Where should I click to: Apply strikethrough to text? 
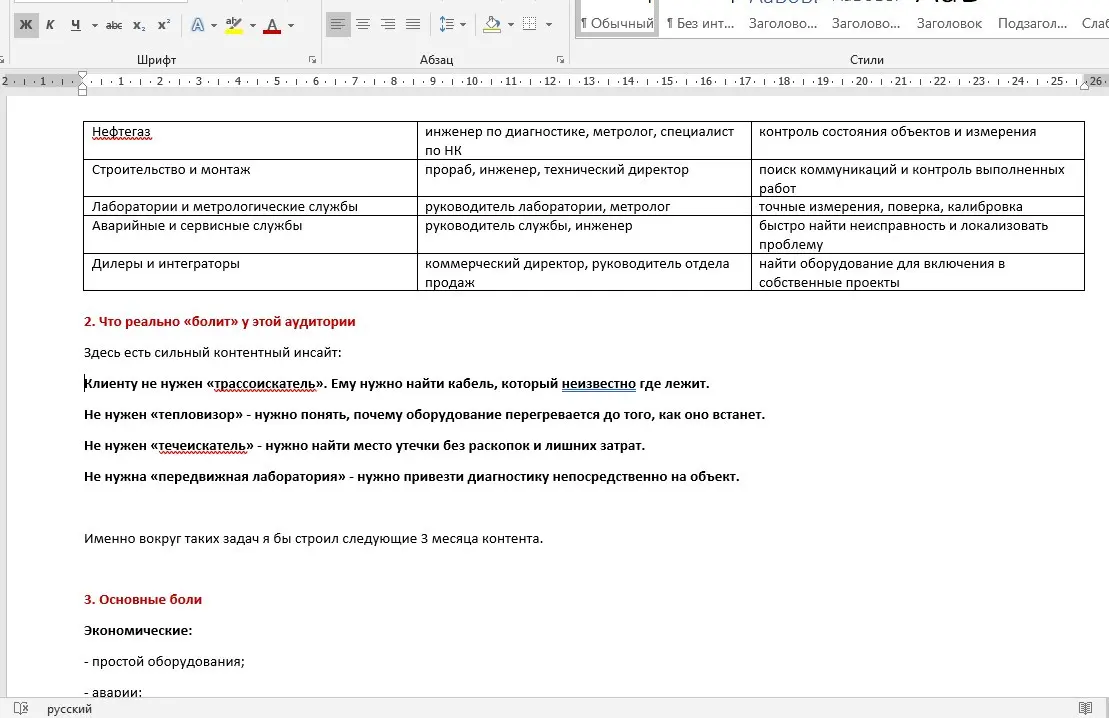pos(114,25)
